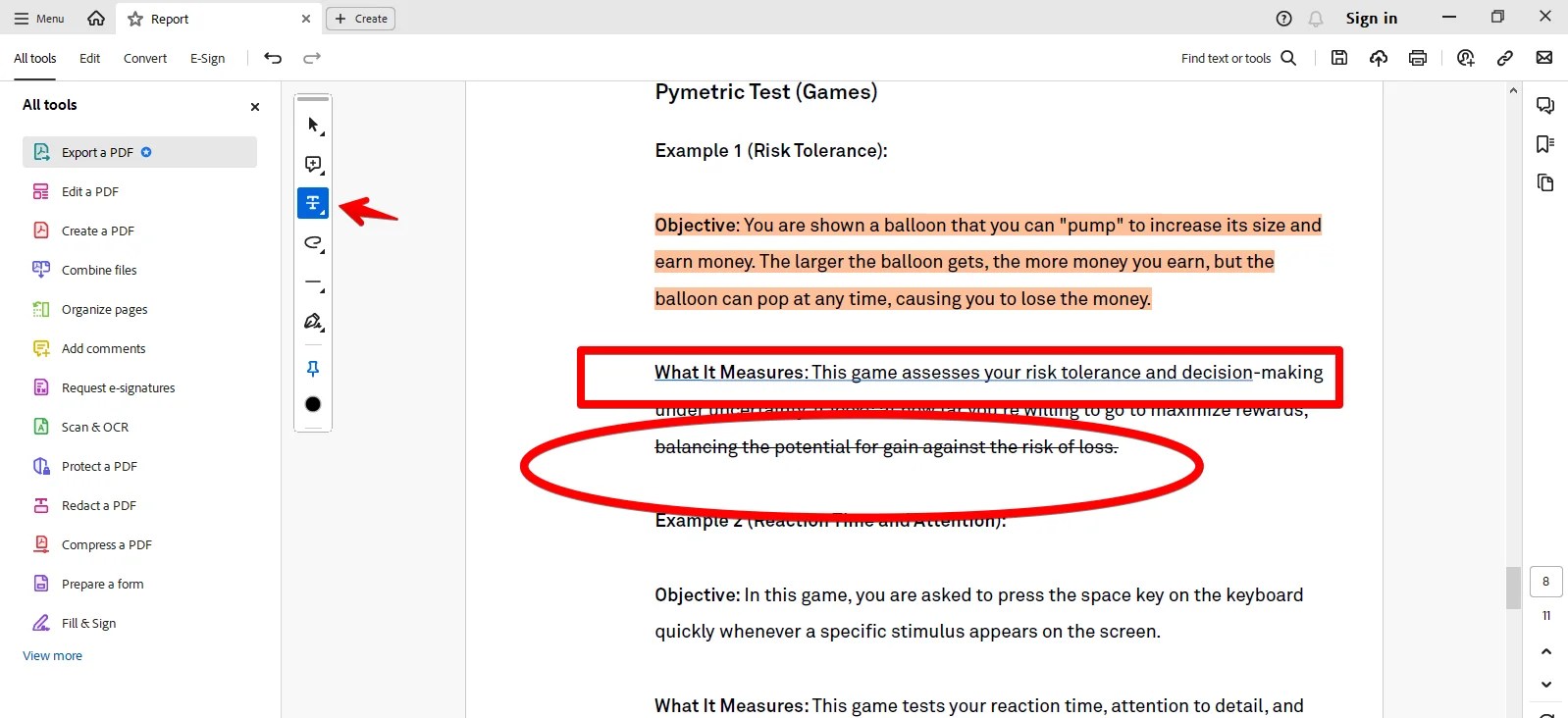
Task: Click the scroll up arrow
Action: [x=1513, y=90]
